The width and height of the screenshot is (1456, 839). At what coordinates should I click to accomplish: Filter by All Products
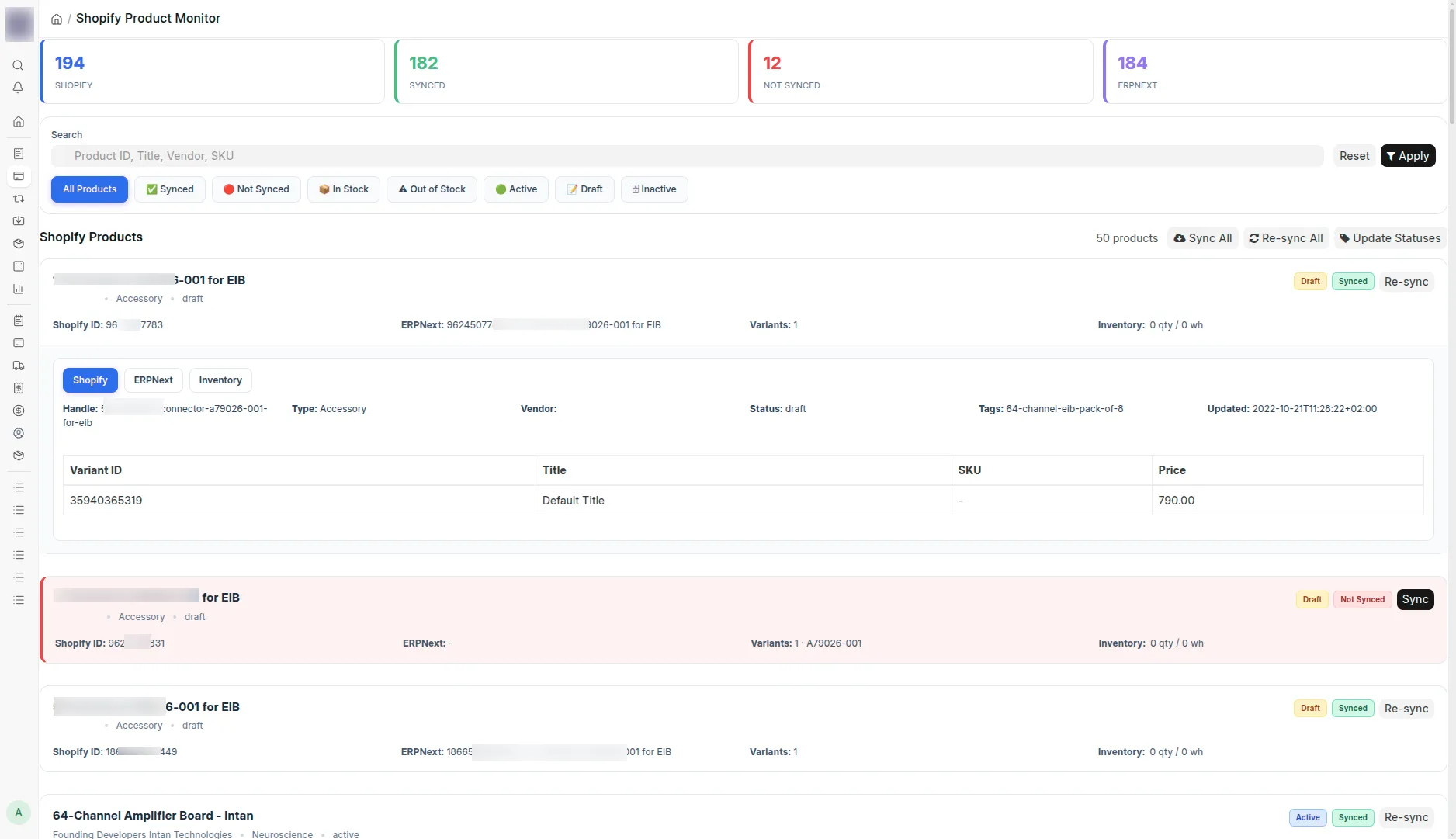(89, 189)
